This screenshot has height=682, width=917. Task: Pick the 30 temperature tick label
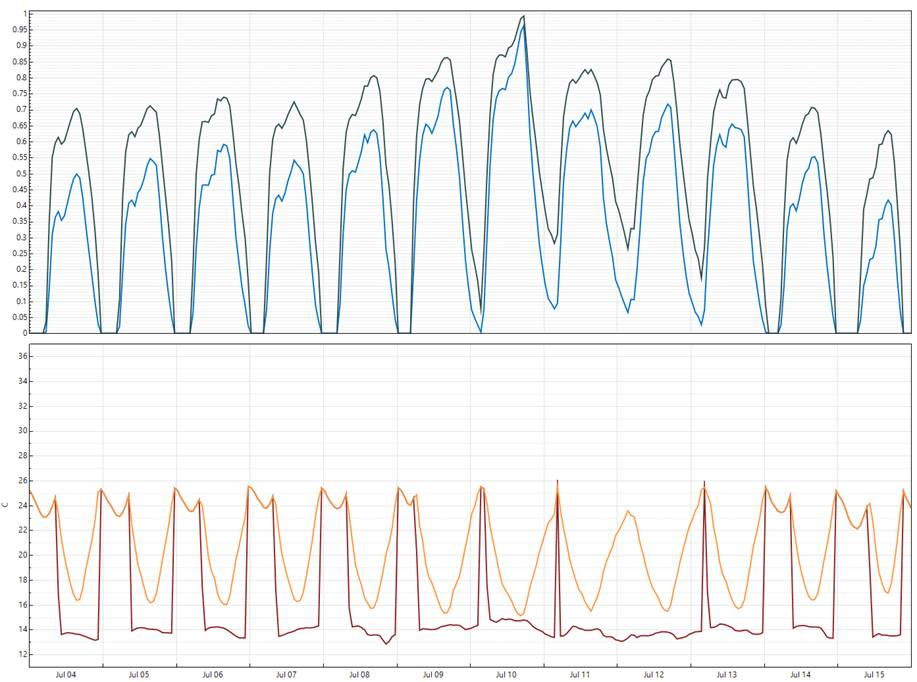pyautogui.click(x=23, y=430)
